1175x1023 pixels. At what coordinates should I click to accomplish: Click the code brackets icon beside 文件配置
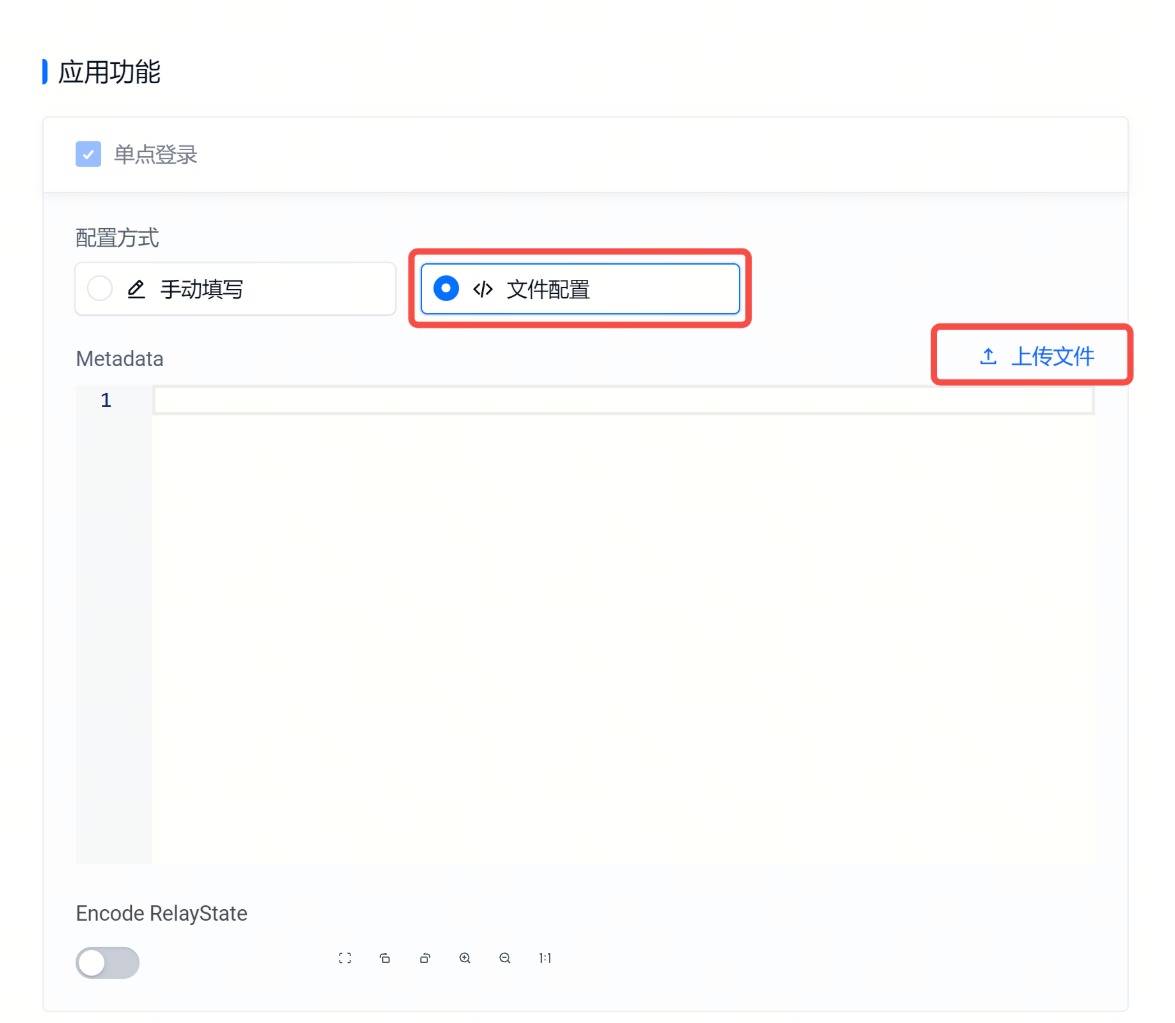click(x=483, y=290)
